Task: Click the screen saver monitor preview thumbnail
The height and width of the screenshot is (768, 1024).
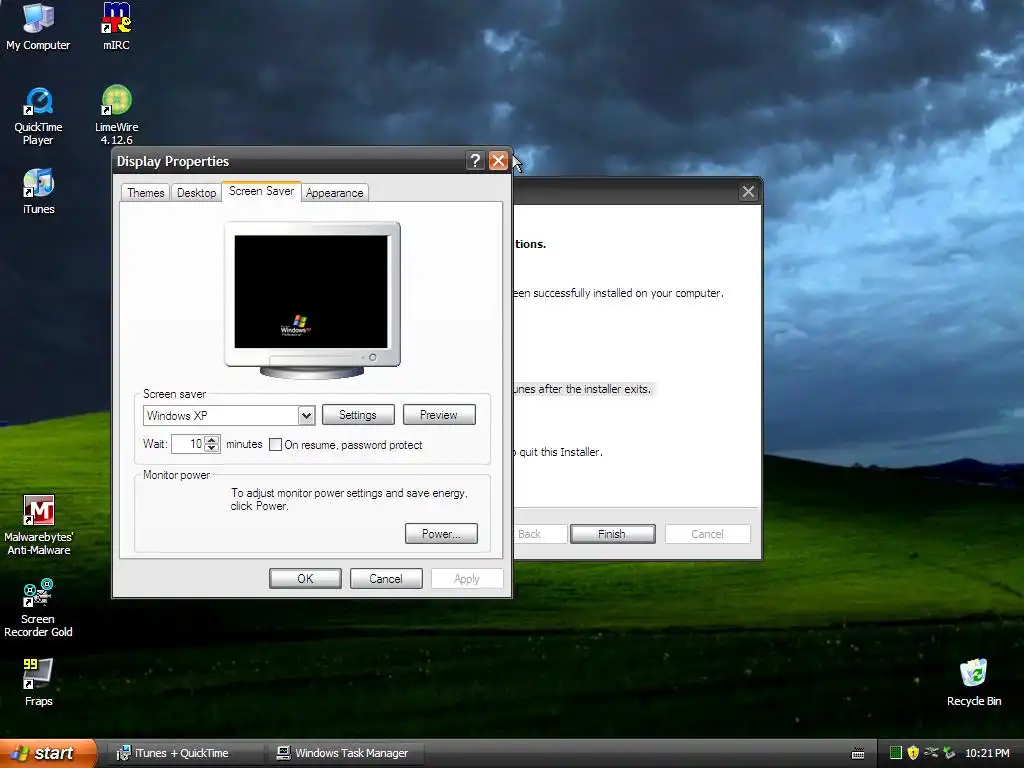Action: 312,300
